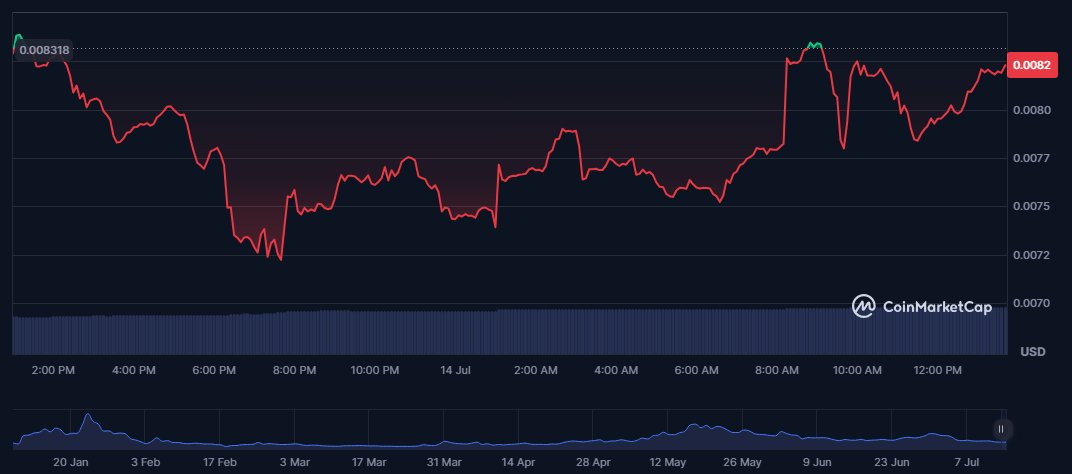
Task: Click 17 Feb on the range navigator
Action: 220,462
